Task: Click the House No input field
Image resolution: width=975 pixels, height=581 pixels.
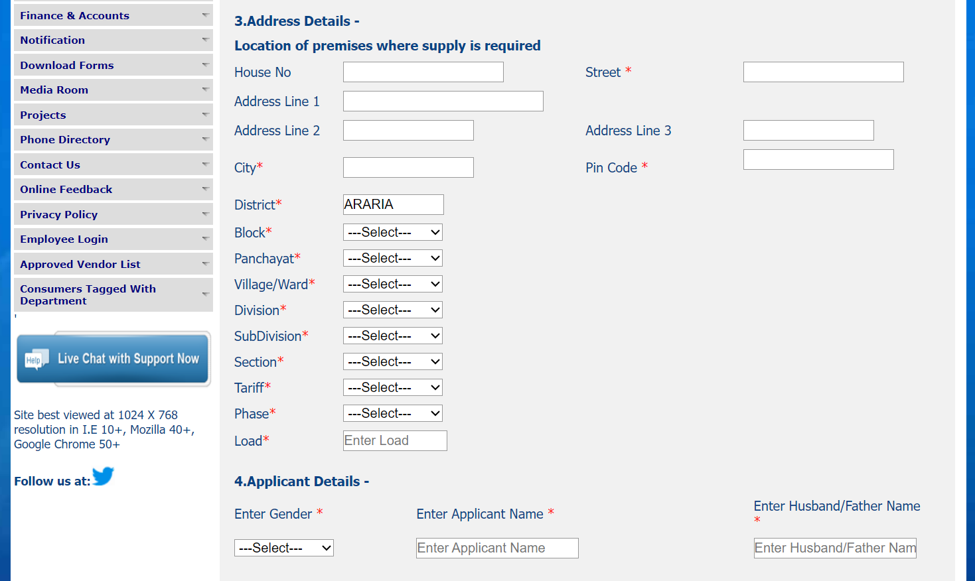Action: pyautogui.click(x=422, y=71)
